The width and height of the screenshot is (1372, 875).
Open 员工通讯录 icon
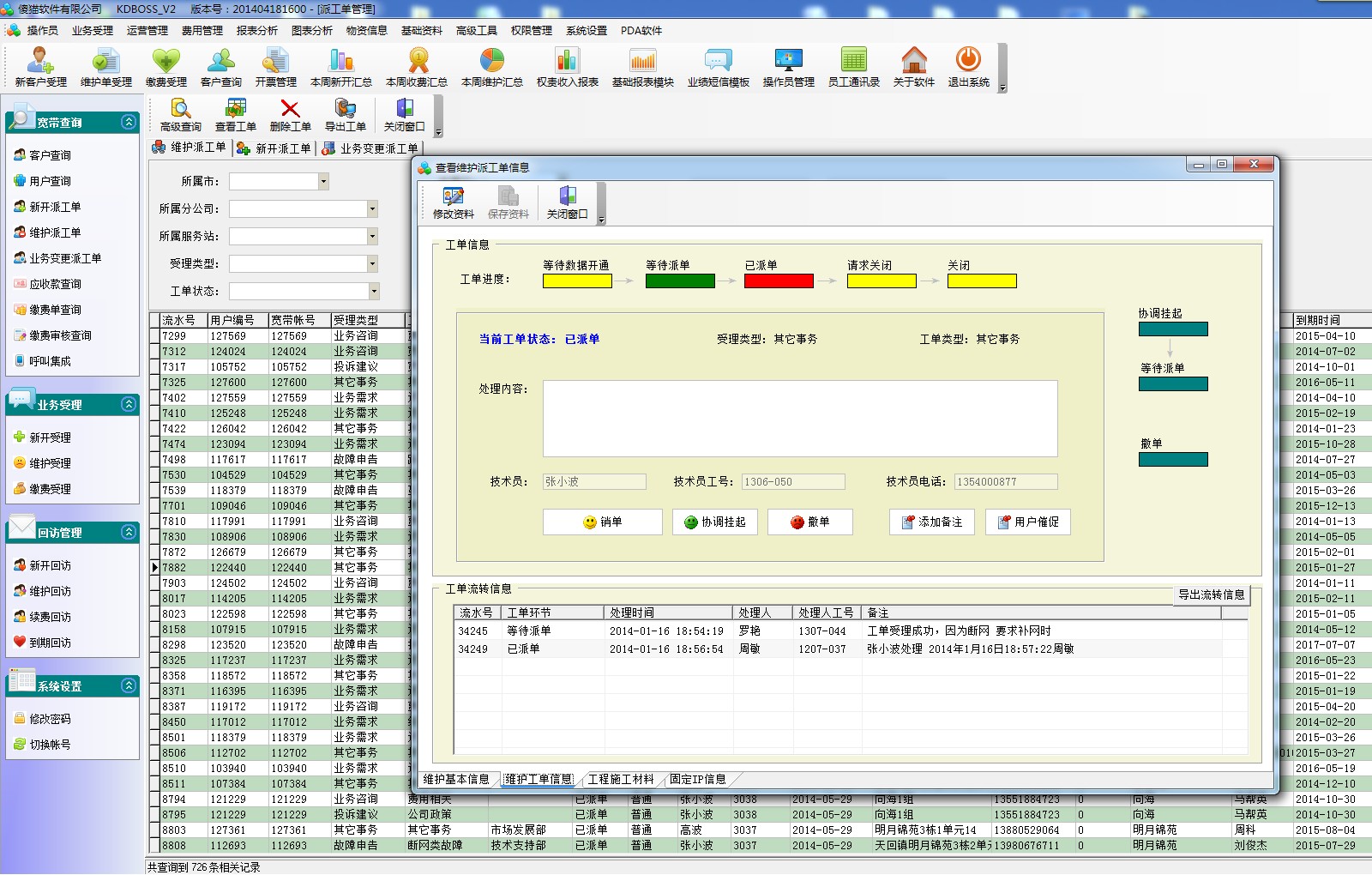click(x=853, y=67)
